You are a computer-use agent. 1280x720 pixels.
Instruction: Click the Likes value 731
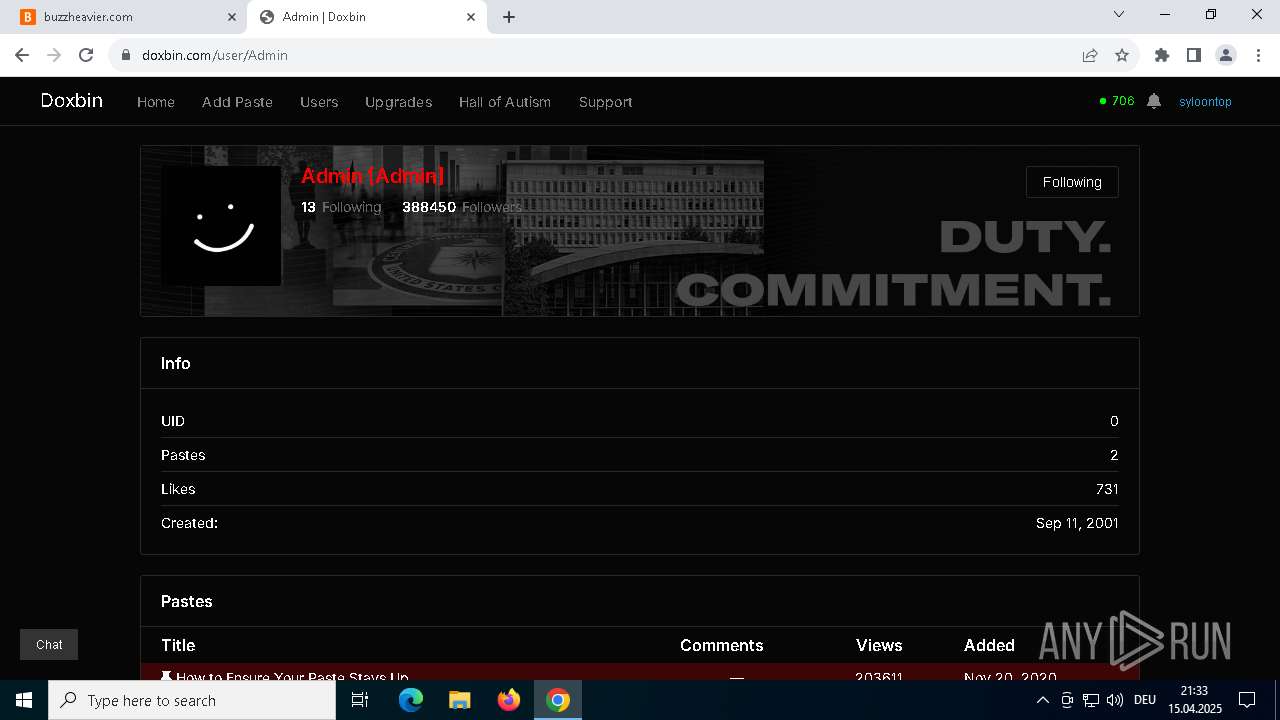(1107, 489)
